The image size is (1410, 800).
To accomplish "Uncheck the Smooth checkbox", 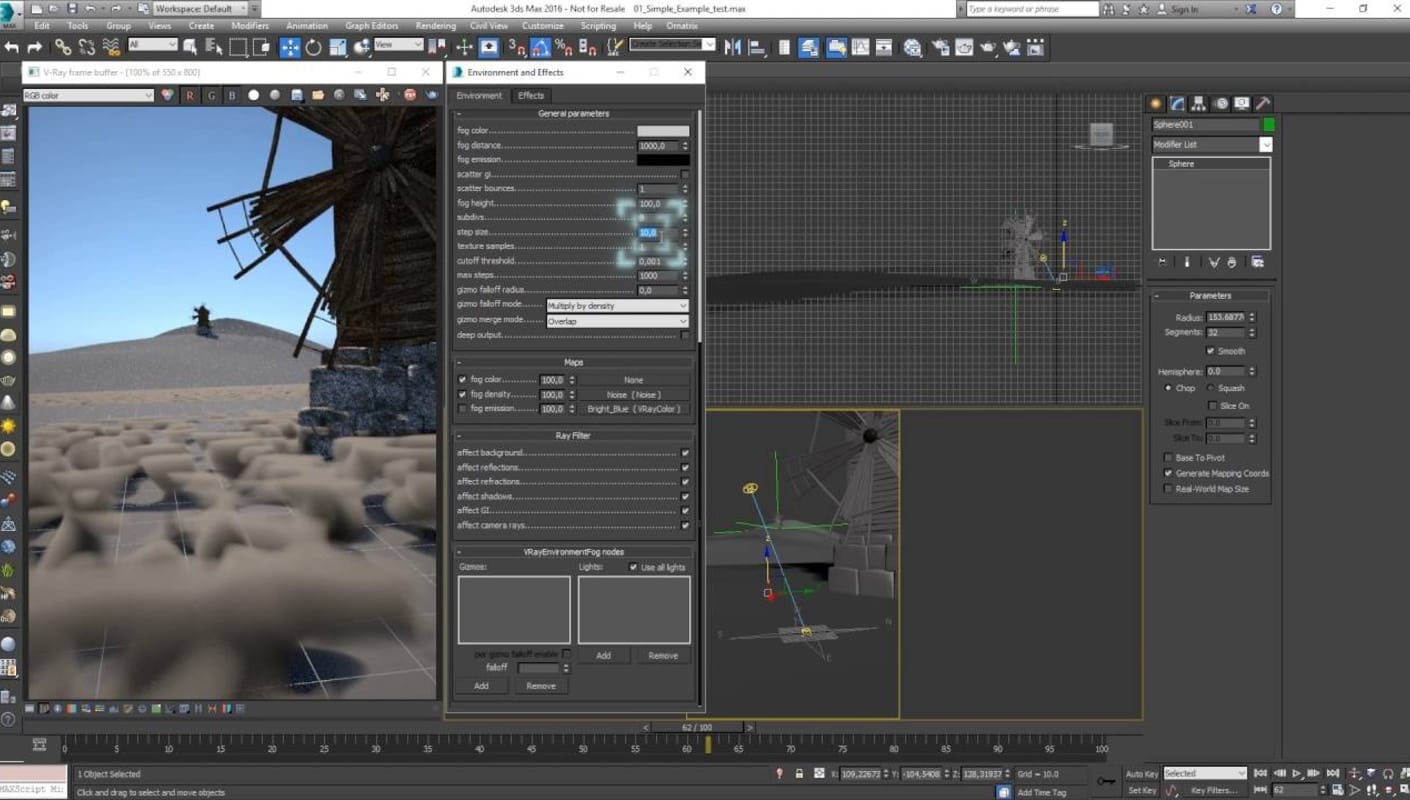I will pos(1210,351).
